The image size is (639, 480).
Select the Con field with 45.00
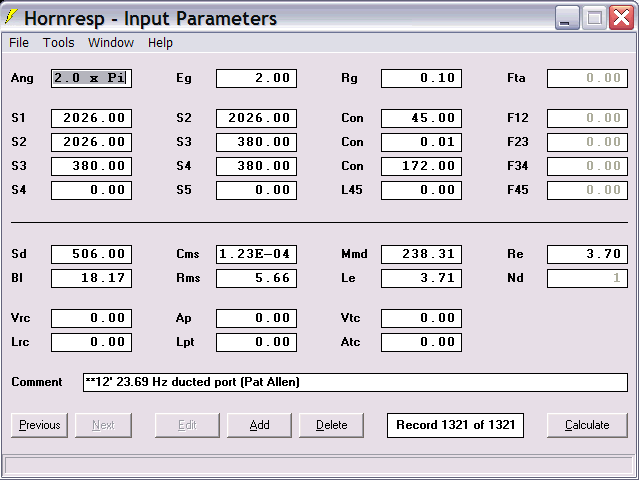click(421, 118)
